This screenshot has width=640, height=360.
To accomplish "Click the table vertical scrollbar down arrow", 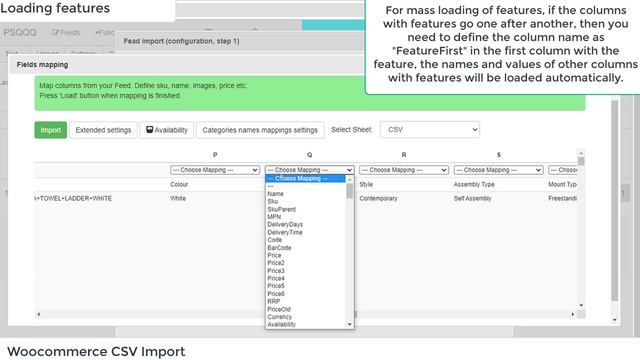I will 581,305.
